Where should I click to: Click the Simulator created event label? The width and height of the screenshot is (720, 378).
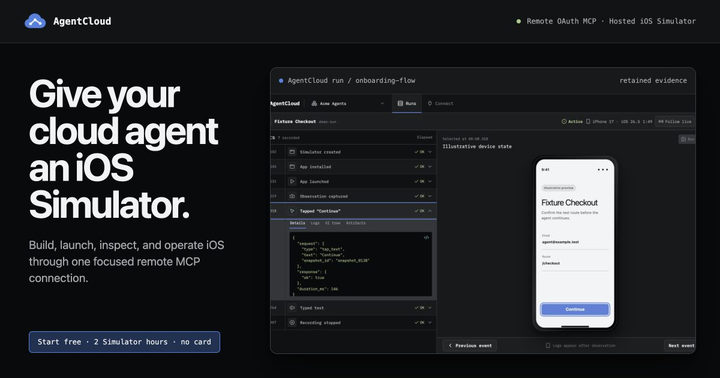(x=320, y=152)
